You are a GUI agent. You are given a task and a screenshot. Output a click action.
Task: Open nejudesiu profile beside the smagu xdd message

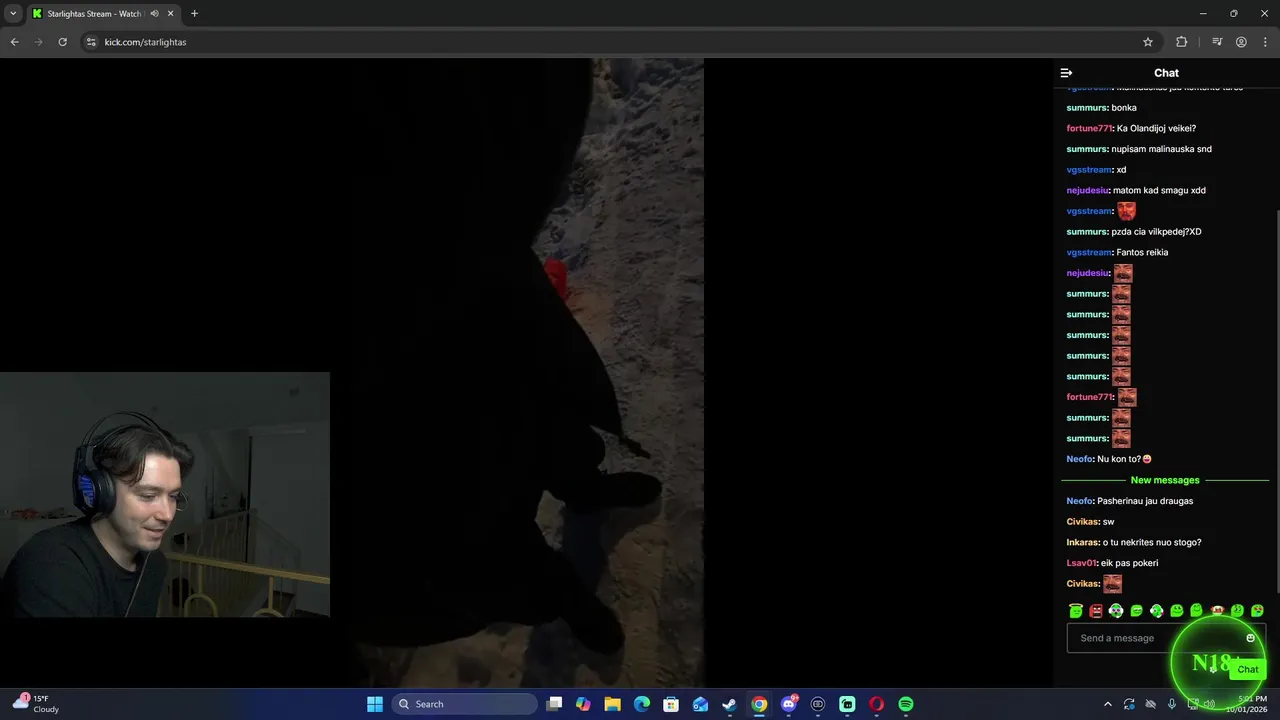pyautogui.click(x=1088, y=190)
